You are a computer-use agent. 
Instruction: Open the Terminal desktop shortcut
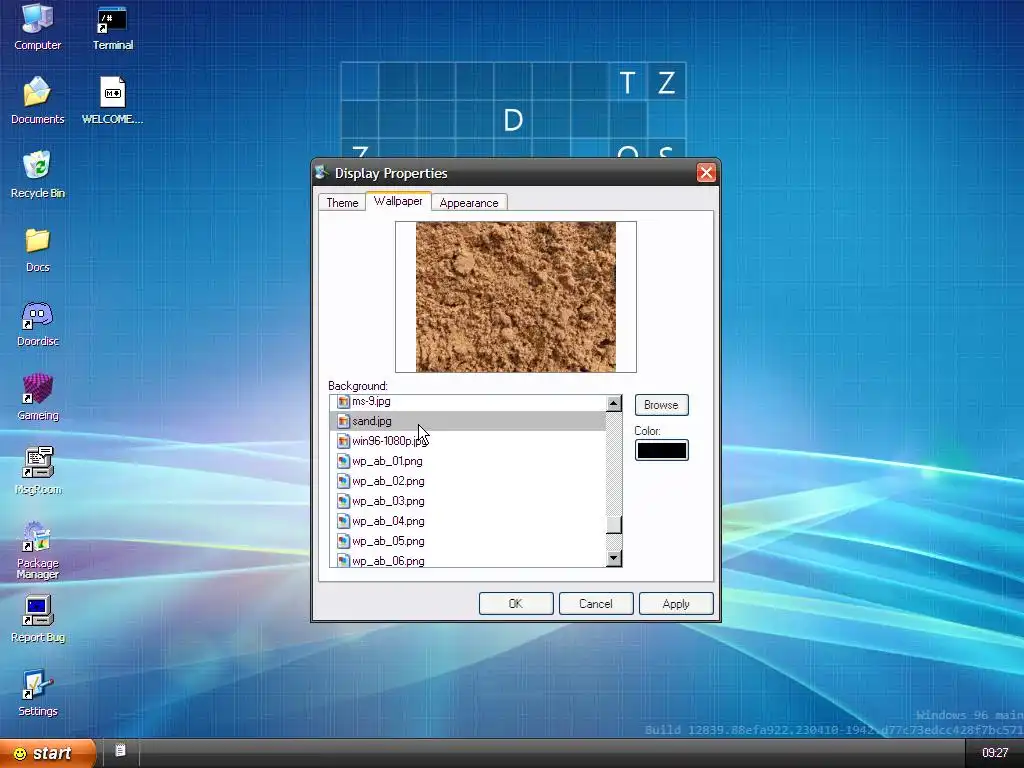click(x=112, y=27)
